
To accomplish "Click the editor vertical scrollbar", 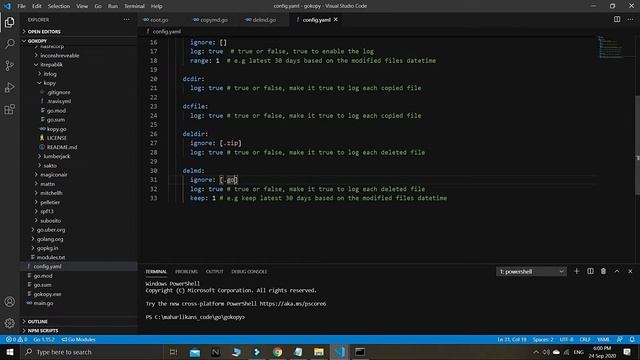I will click(x=637, y=145).
